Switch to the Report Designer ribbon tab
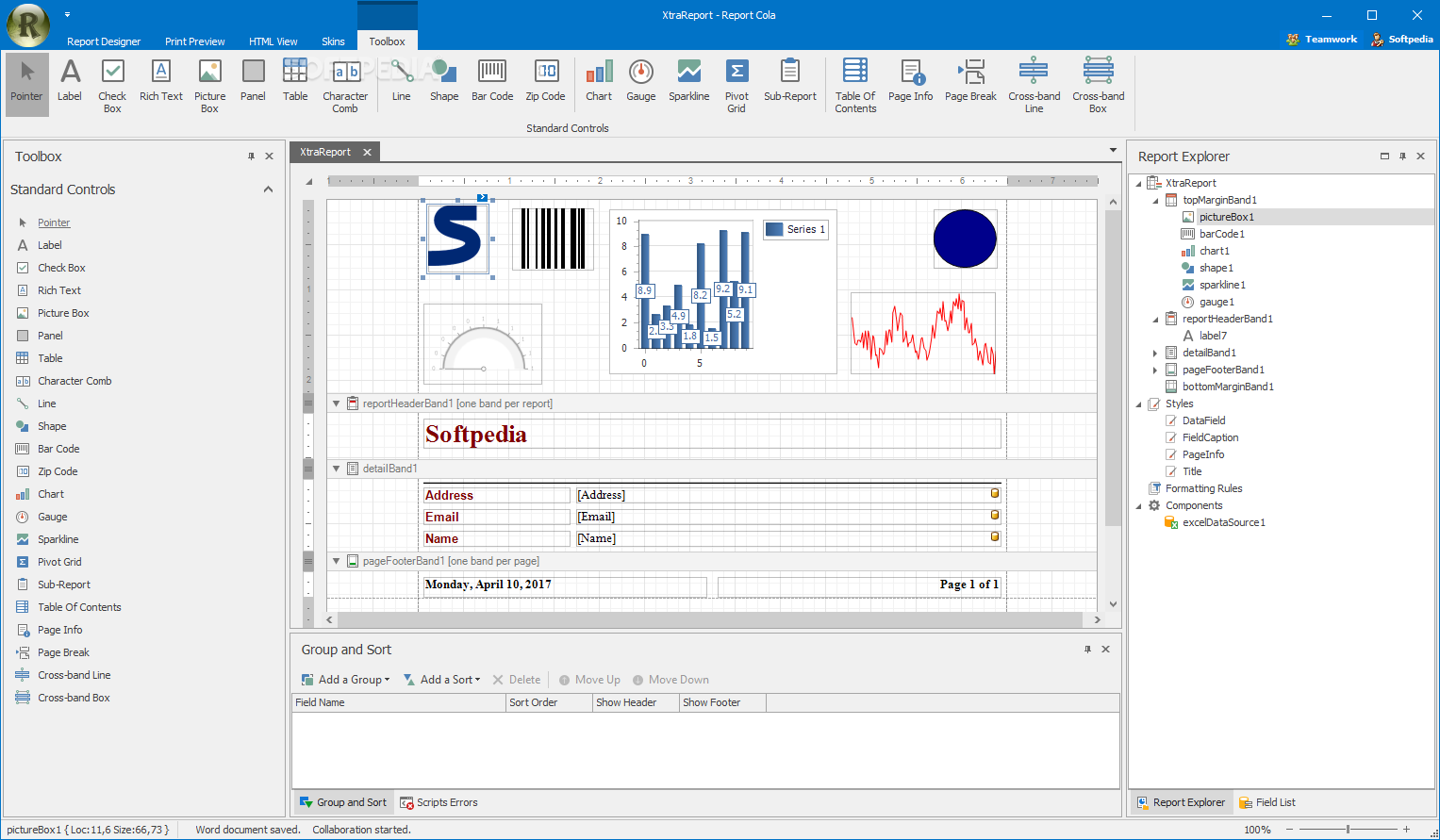Image resolution: width=1440 pixels, height=840 pixels. coord(104,41)
